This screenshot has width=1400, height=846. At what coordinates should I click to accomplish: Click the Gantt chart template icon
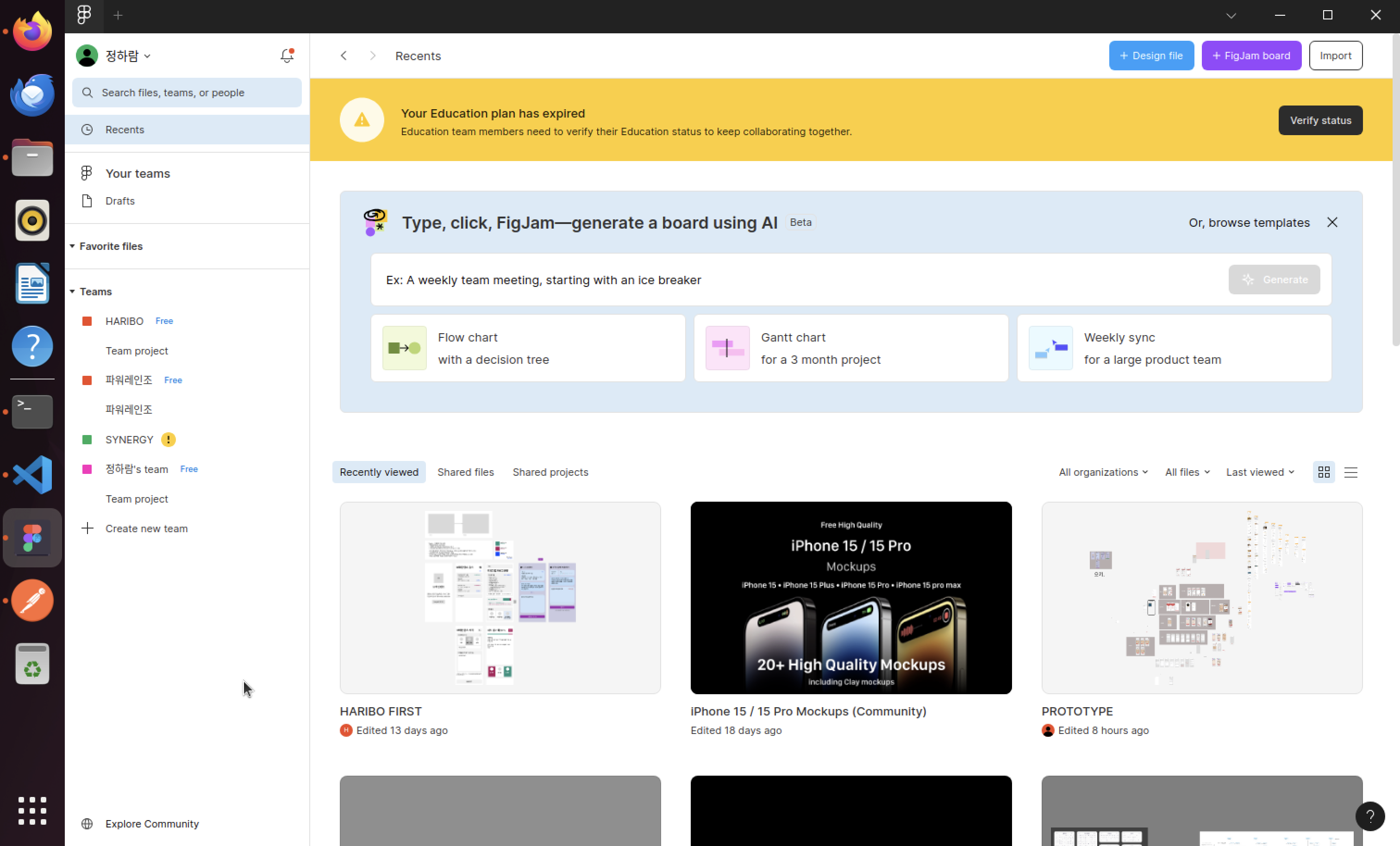click(x=727, y=348)
